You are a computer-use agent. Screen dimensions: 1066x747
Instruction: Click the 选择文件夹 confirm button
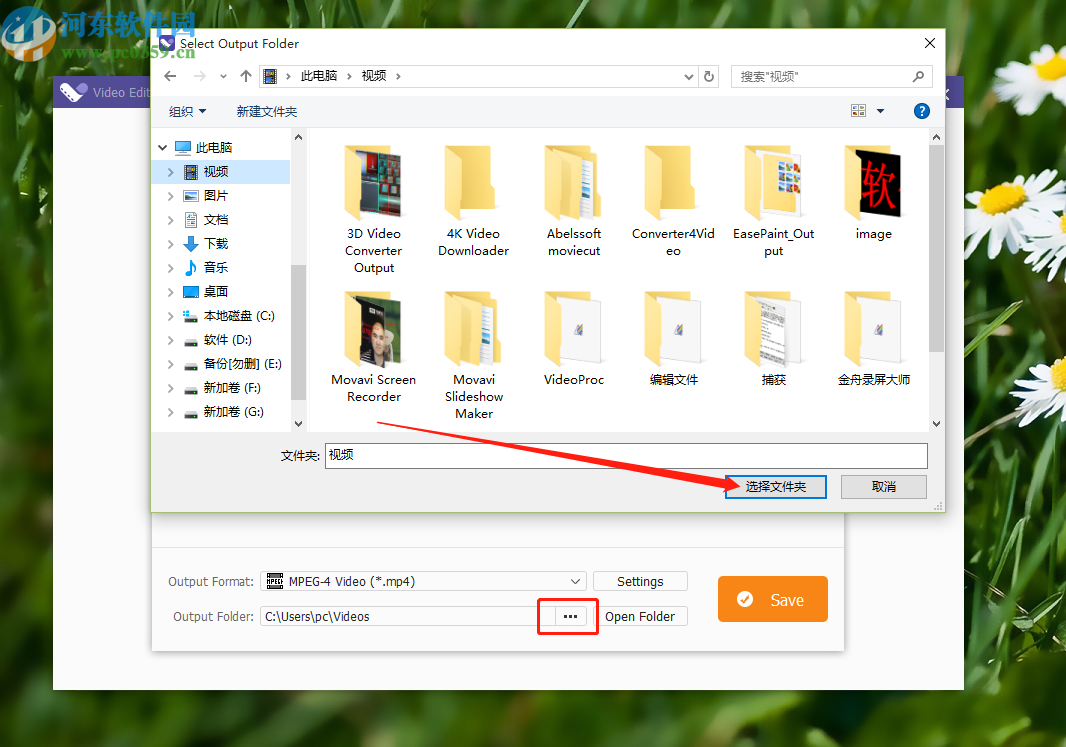tap(775, 487)
